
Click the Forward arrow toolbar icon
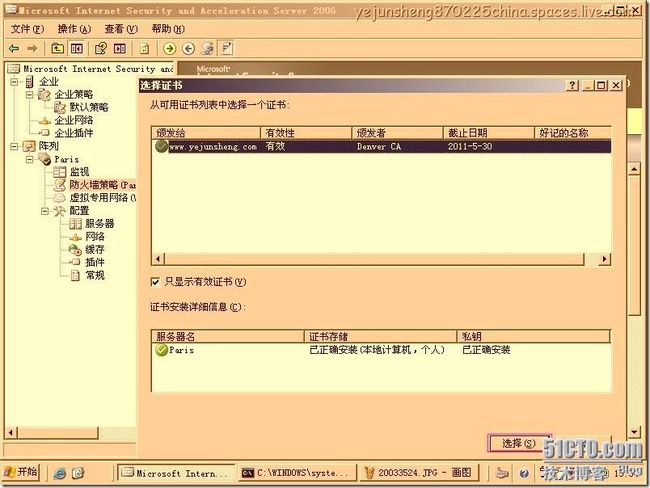32,49
